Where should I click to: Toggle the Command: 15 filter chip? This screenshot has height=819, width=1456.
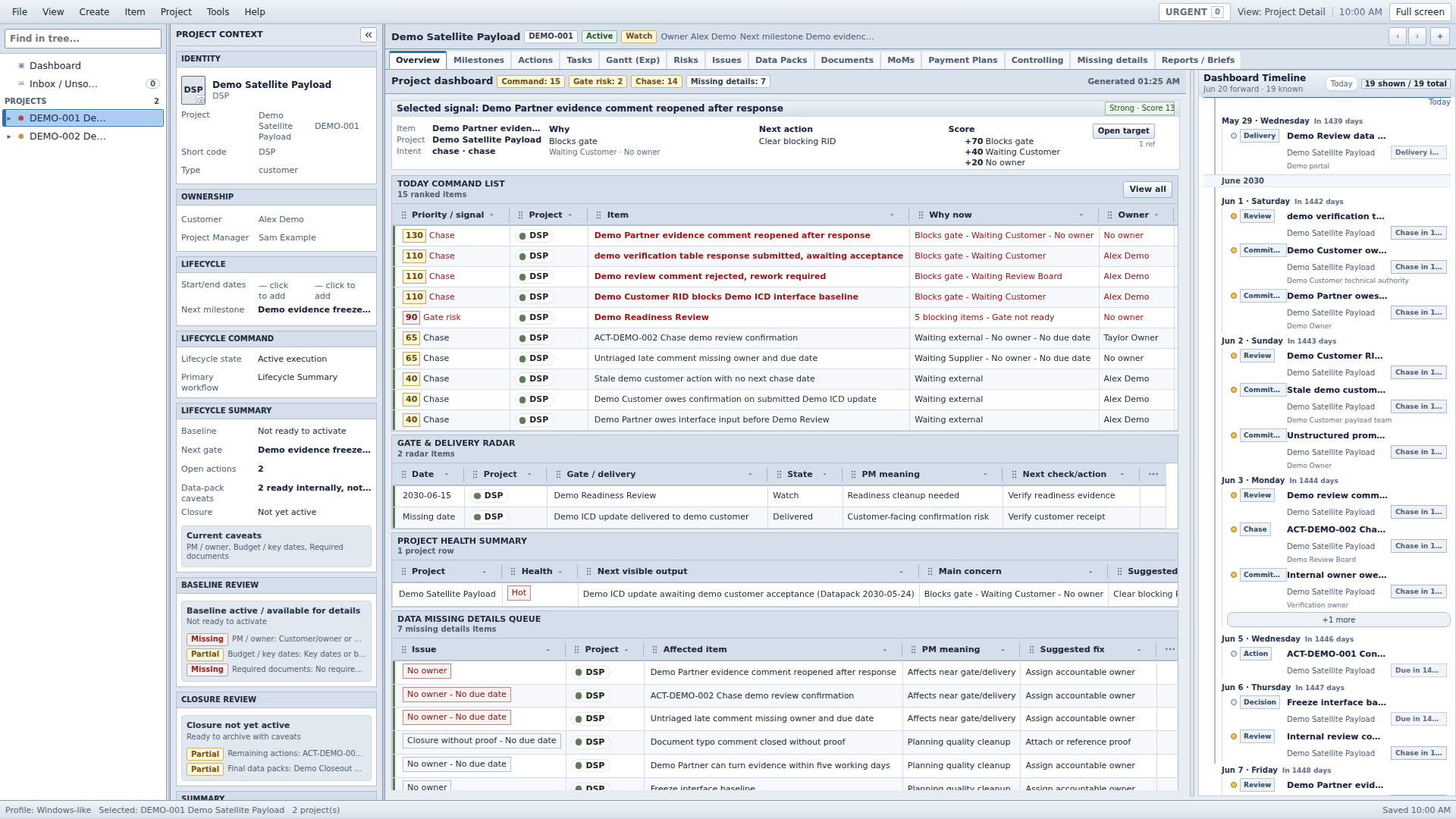point(531,82)
